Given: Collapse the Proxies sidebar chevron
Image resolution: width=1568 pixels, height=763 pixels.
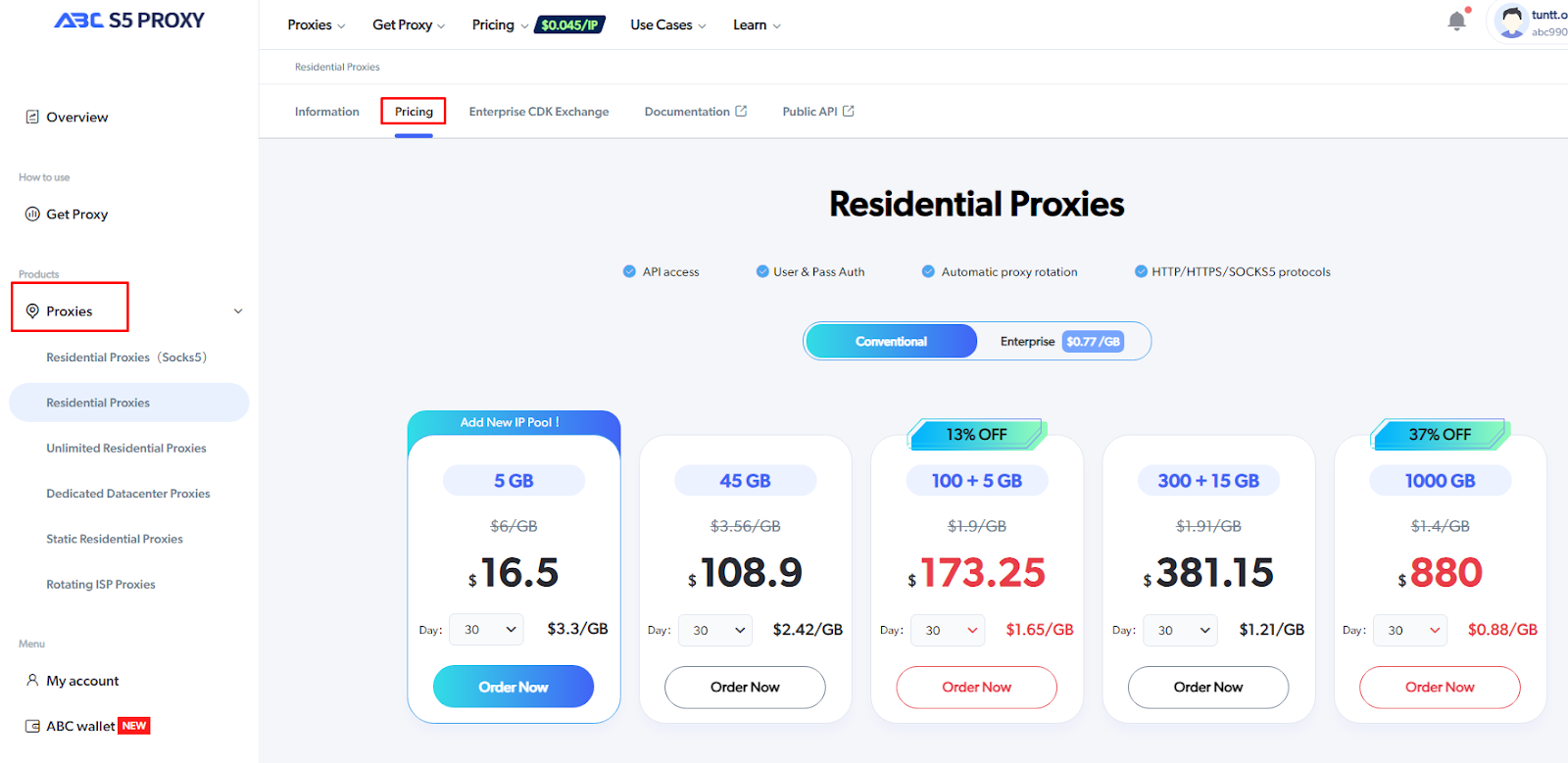Looking at the screenshot, I should coord(238,310).
